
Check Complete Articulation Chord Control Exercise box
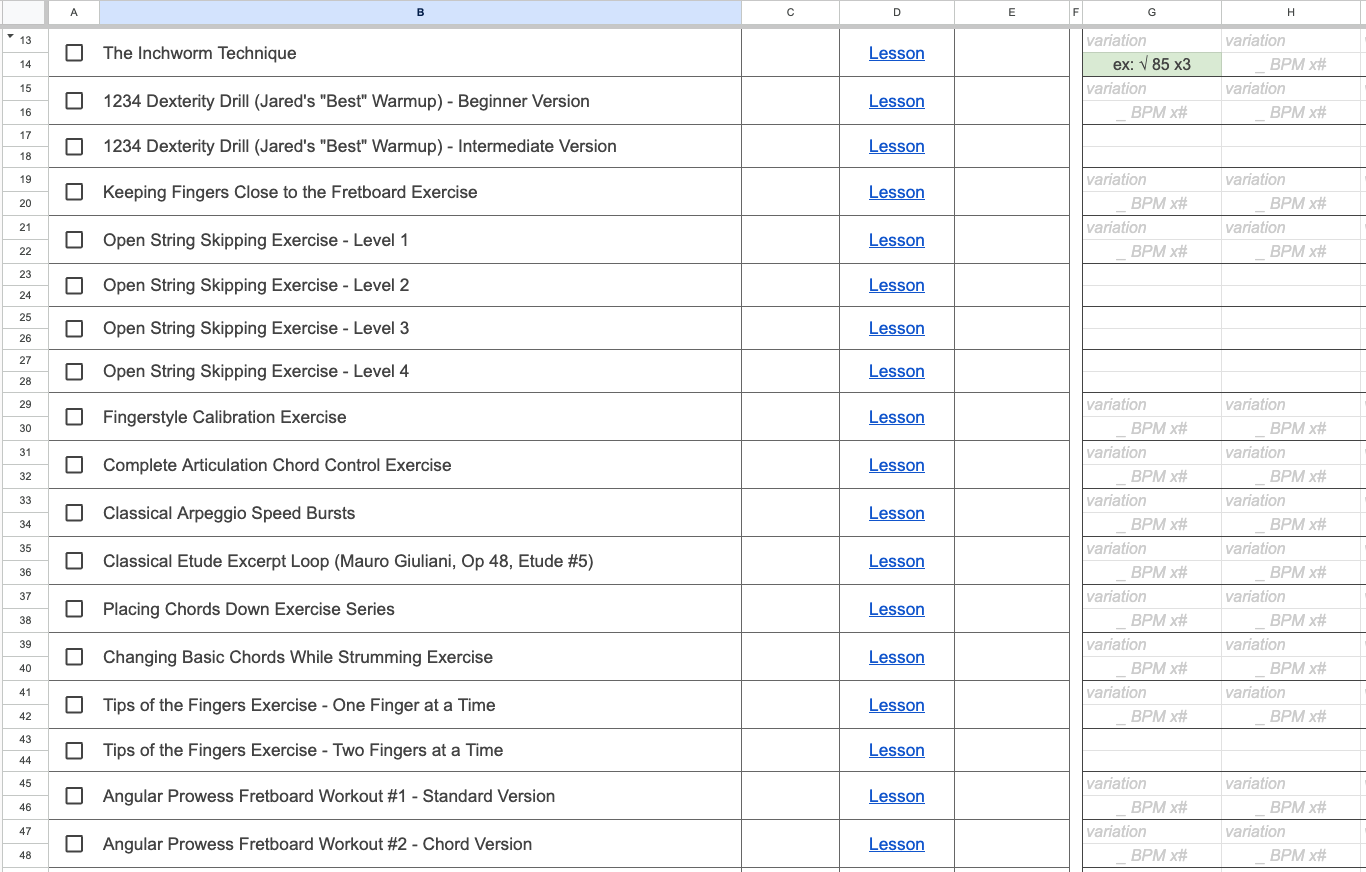[x=74, y=465]
